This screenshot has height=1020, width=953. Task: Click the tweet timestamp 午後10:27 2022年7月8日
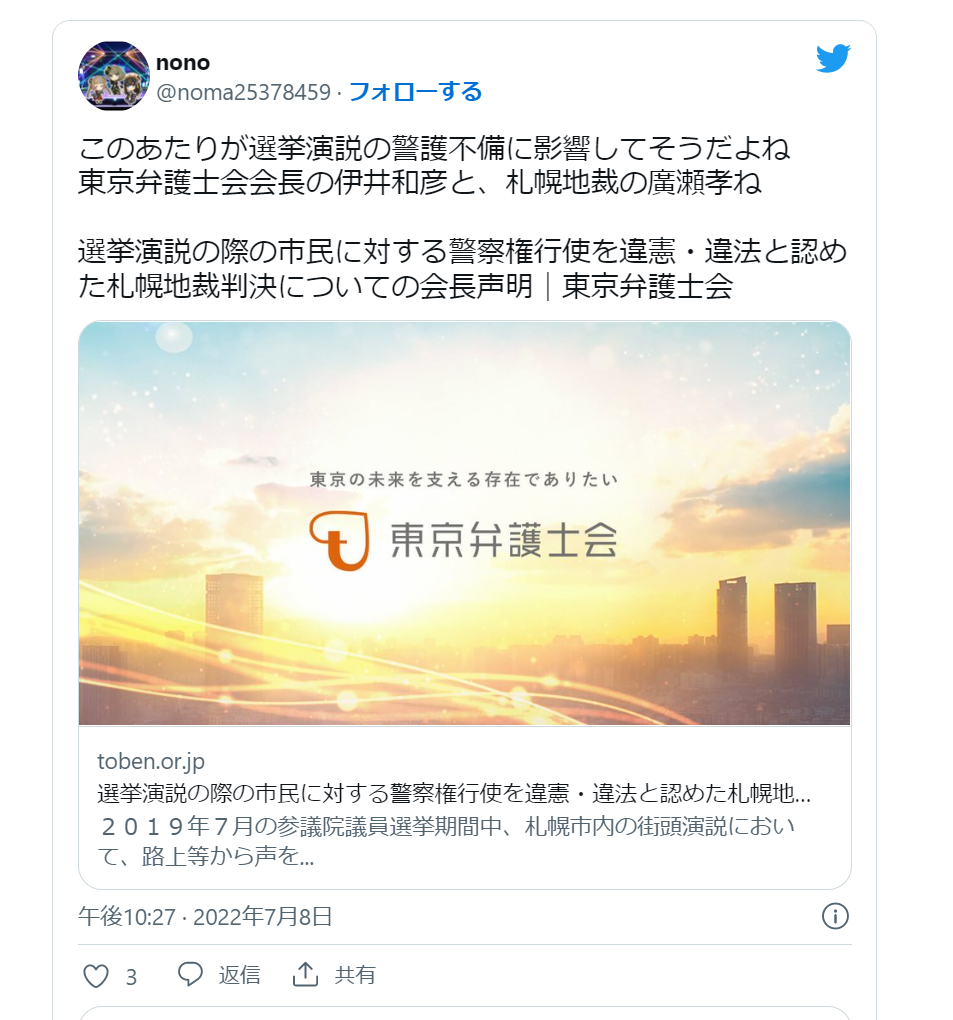(x=206, y=917)
